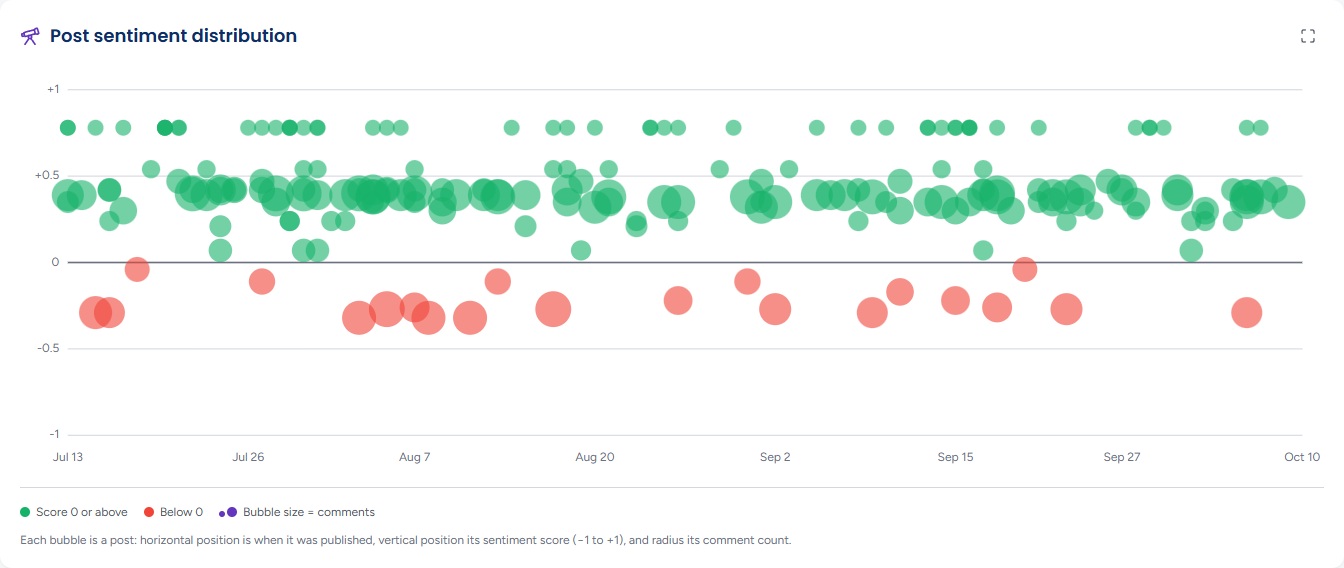The height and width of the screenshot is (568, 1344).
Task: Click the 'Aug 20' axis label
Action: tap(594, 457)
